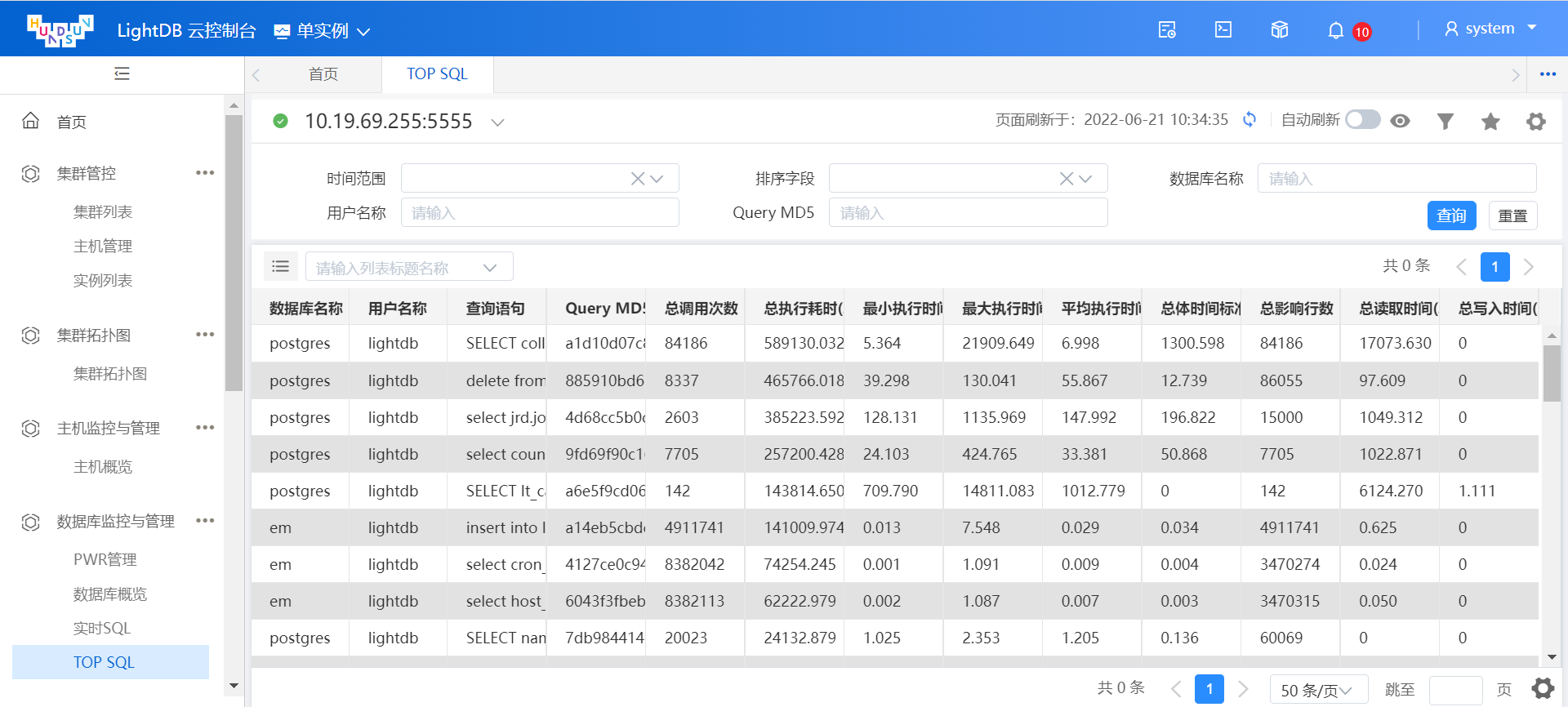The height and width of the screenshot is (707, 1568).
Task: Switch to the 首页 tab
Action: click(323, 74)
